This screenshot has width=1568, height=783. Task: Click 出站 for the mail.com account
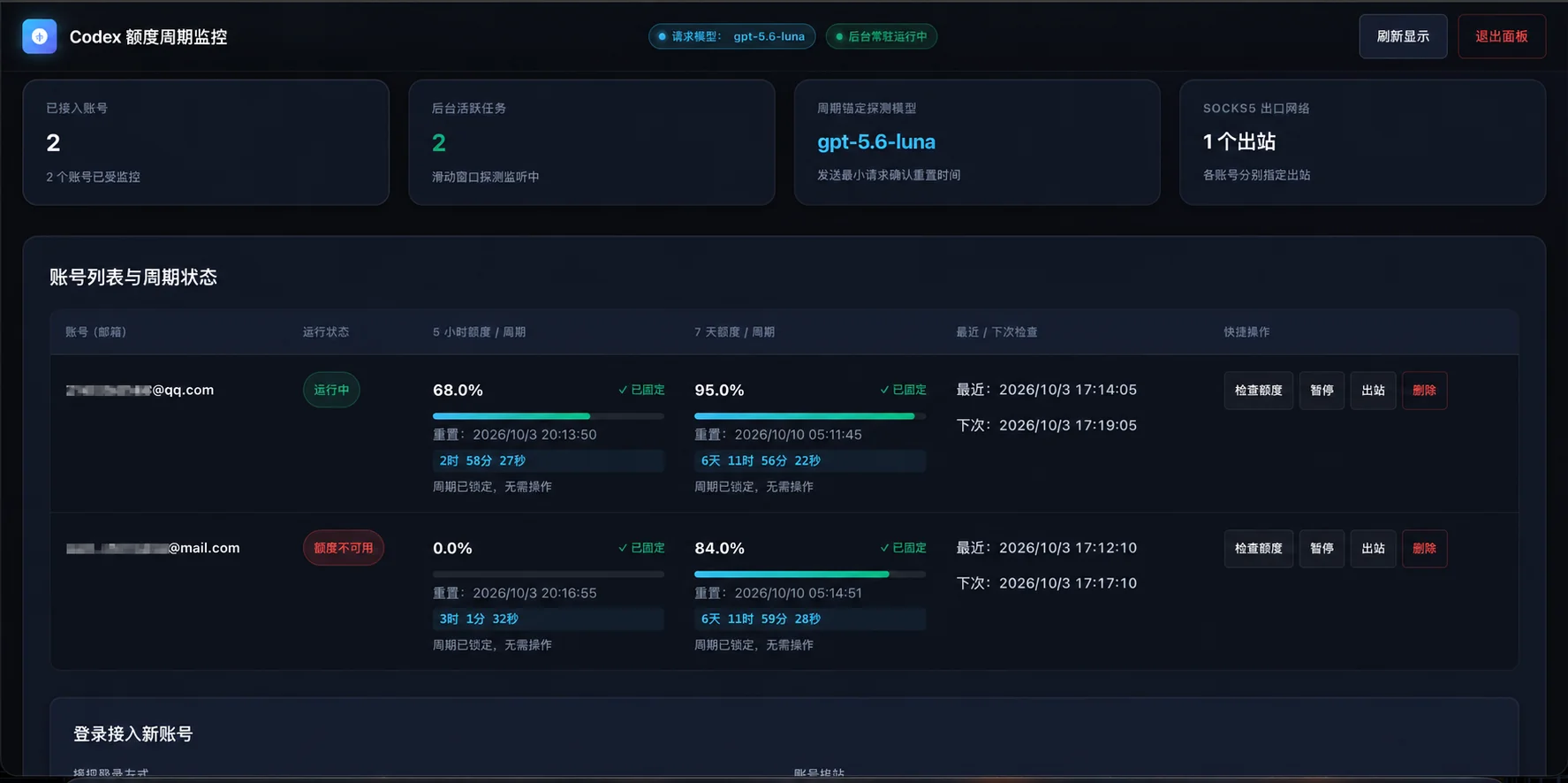[1373, 548]
